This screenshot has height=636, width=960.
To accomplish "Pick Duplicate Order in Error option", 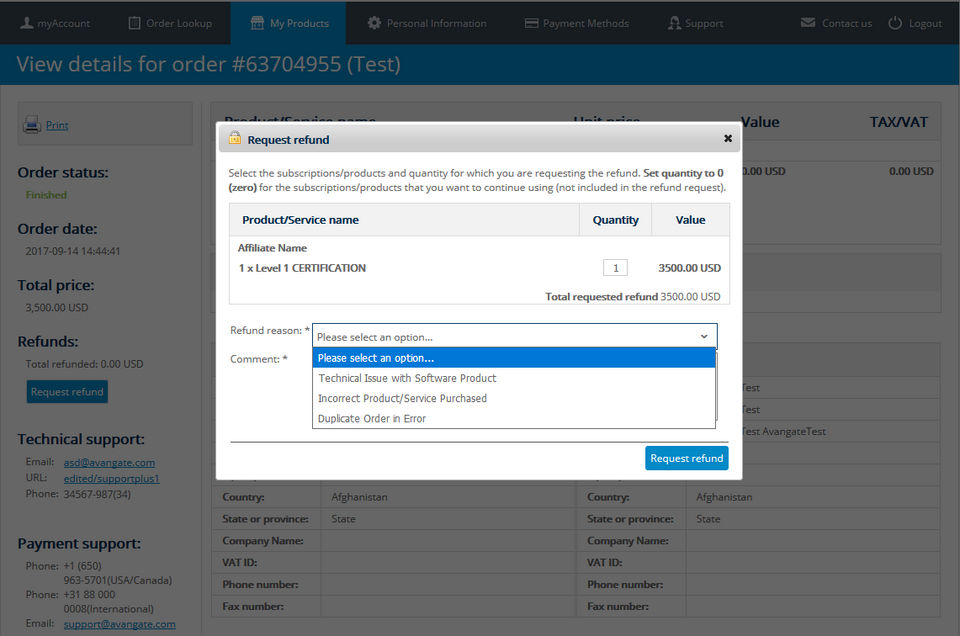I will click(x=372, y=418).
